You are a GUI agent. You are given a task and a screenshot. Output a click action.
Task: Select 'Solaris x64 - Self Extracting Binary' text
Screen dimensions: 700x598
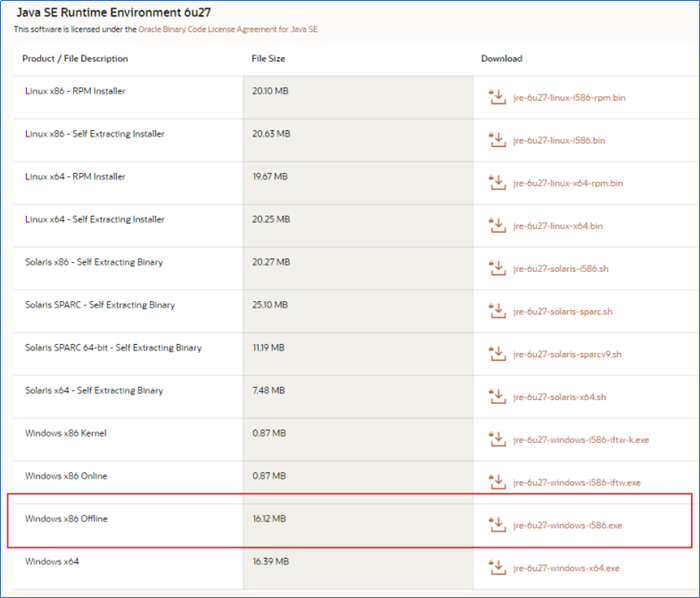coord(94,391)
